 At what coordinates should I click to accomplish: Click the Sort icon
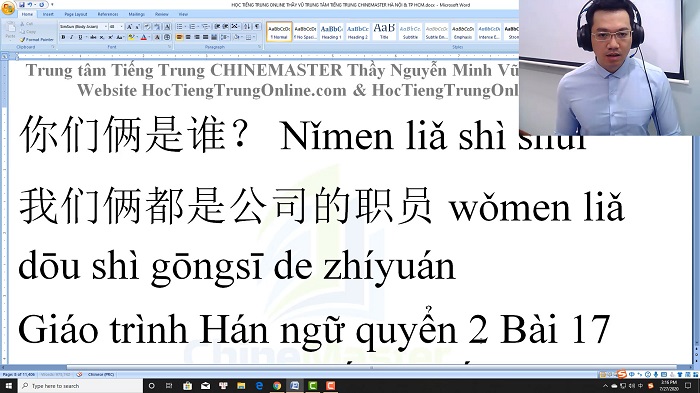(247, 27)
